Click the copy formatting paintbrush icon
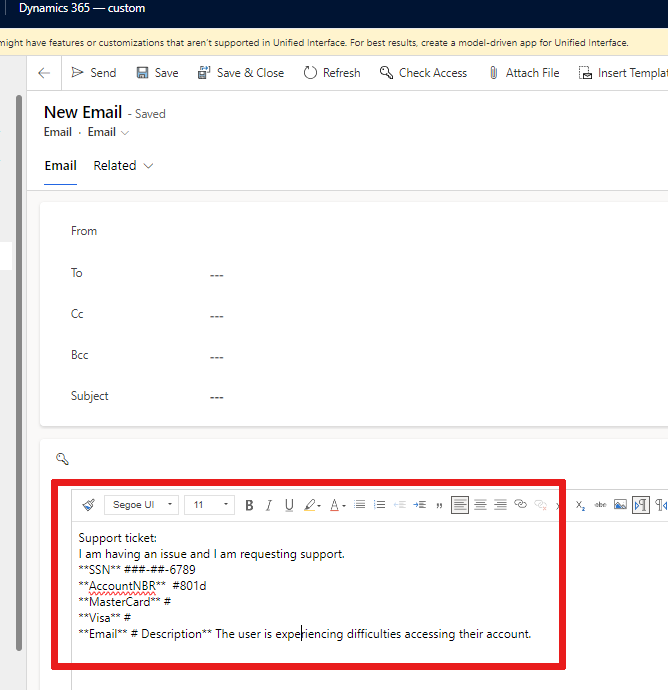 coord(88,505)
